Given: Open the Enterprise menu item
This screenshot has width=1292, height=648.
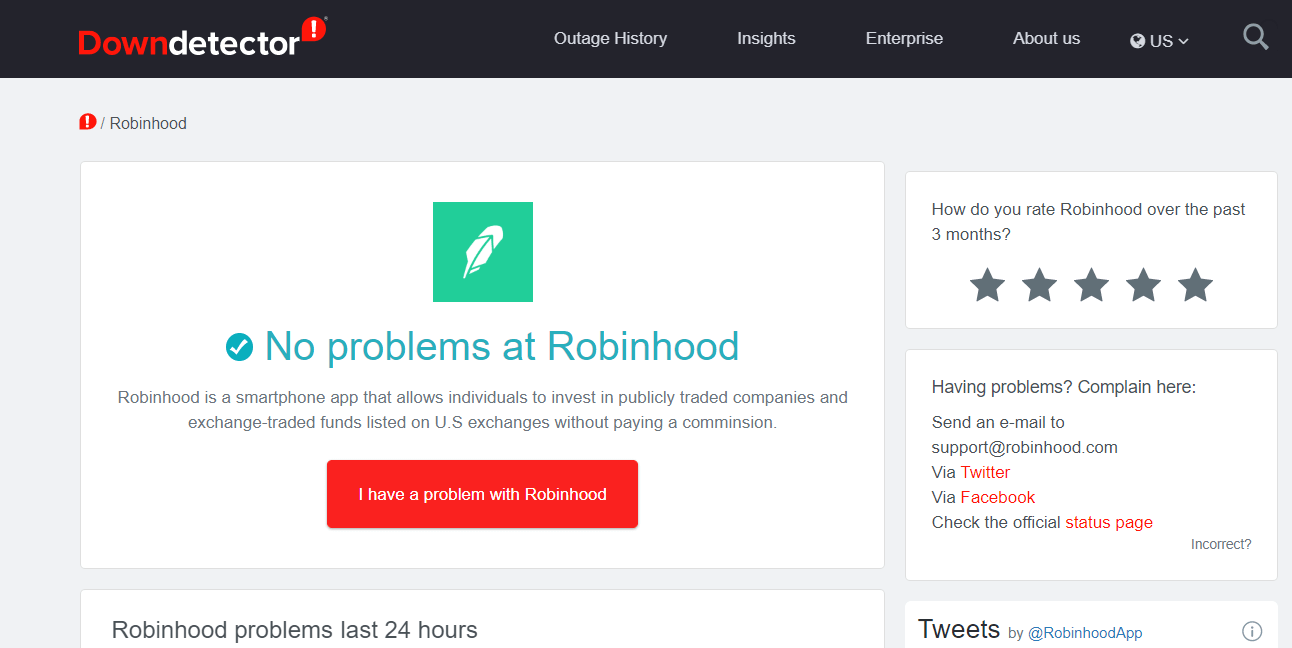Looking at the screenshot, I should [904, 38].
